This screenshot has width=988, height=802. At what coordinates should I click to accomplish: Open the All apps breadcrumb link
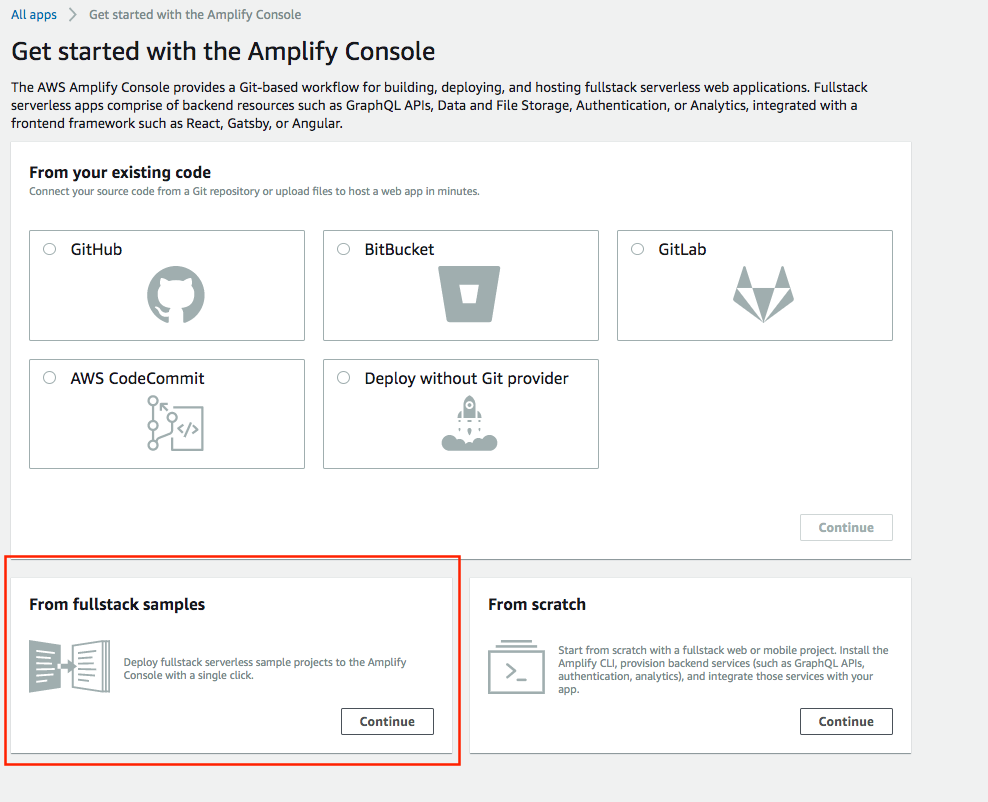point(34,14)
